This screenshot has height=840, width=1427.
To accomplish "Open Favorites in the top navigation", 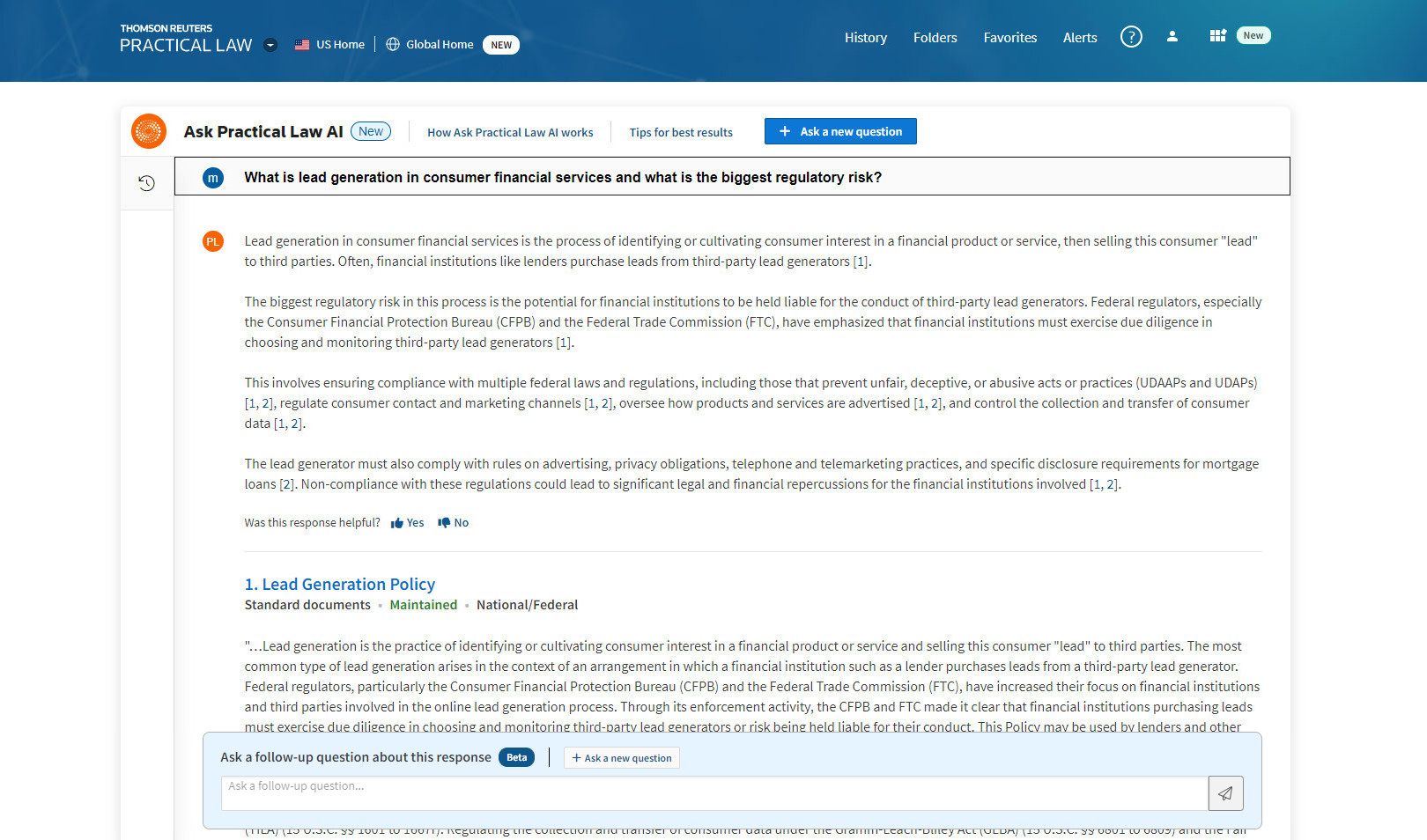I will pyautogui.click(x=1010, y=37).
